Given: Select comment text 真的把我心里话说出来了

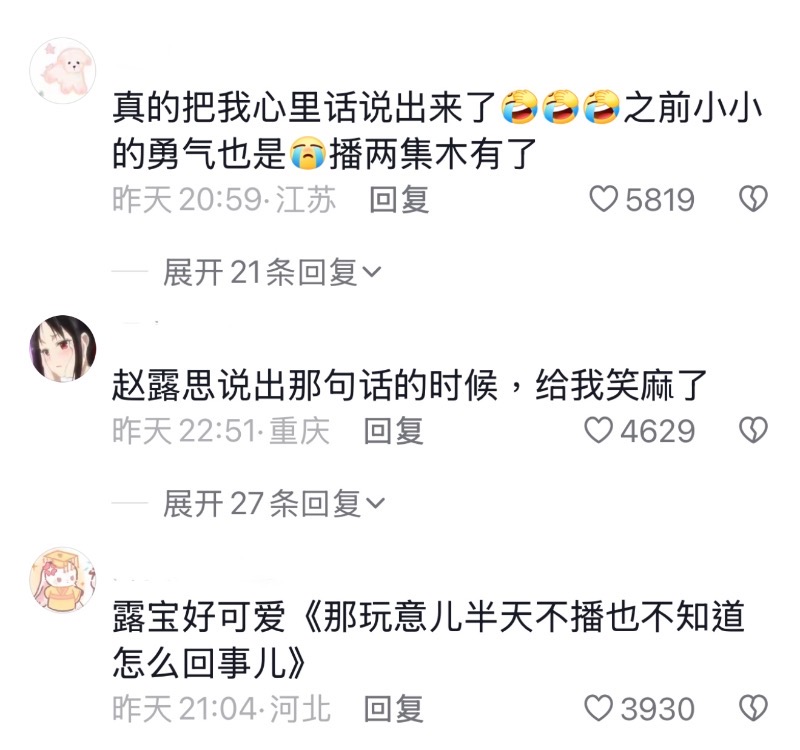Looking at the screenshot, I should point(304,108).
